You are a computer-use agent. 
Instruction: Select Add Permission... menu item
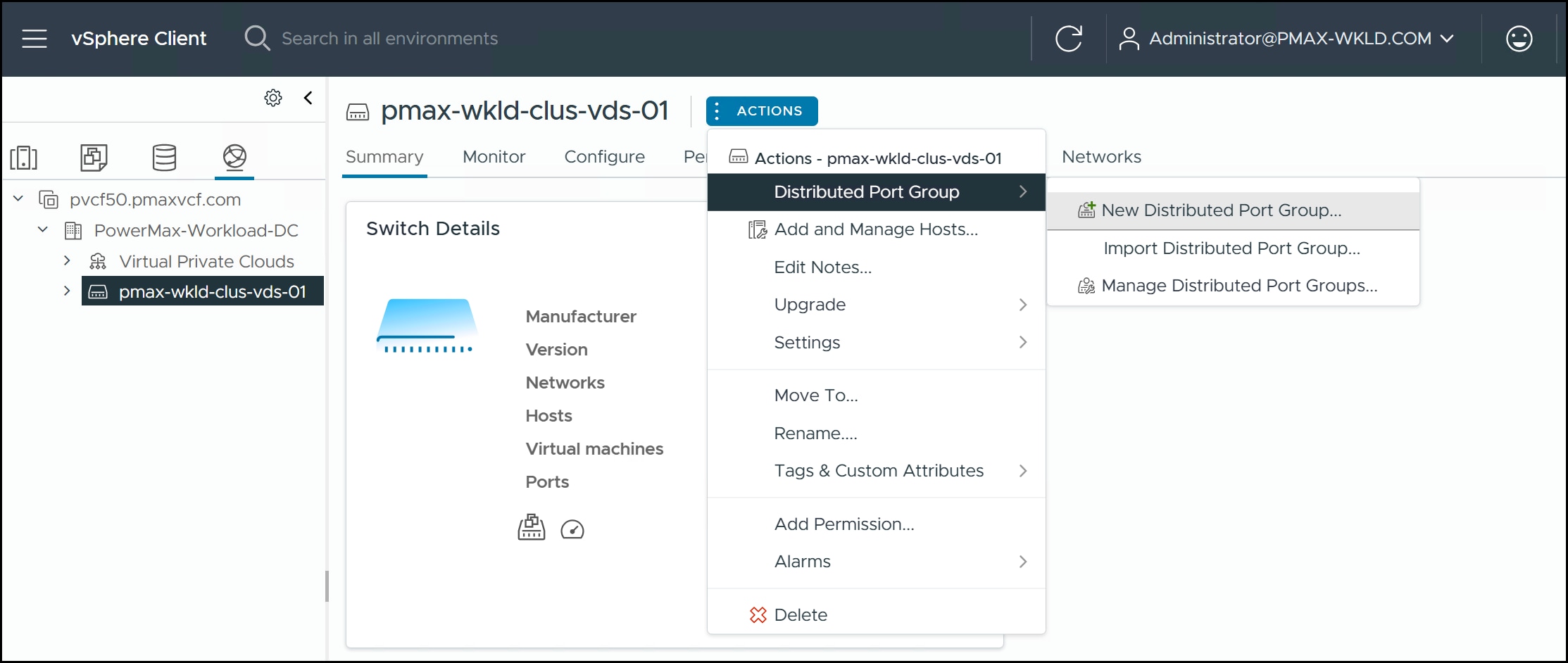(x=876, y=524)
